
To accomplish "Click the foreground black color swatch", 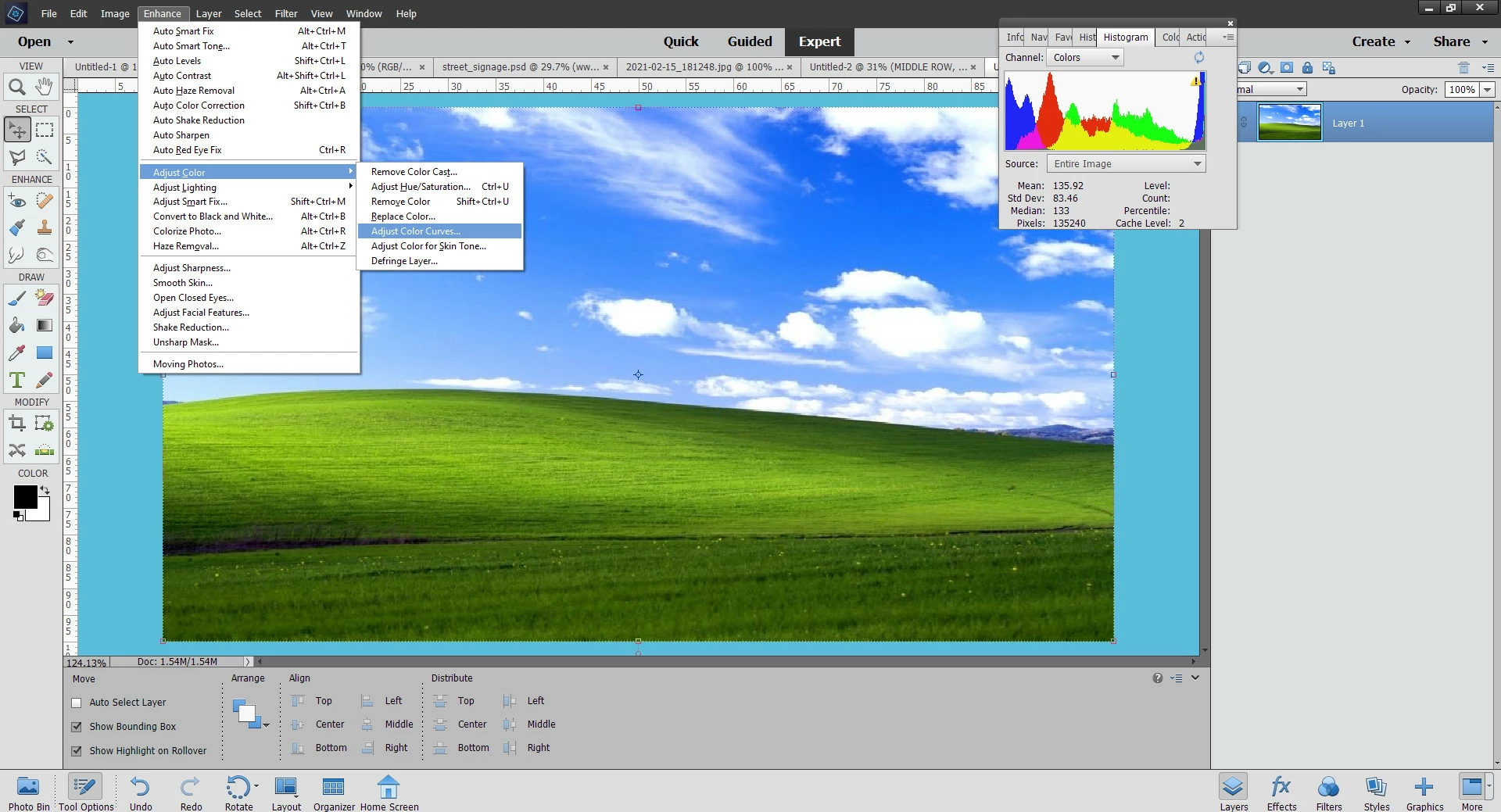I will pyautogui.click(x=24, y=497).
